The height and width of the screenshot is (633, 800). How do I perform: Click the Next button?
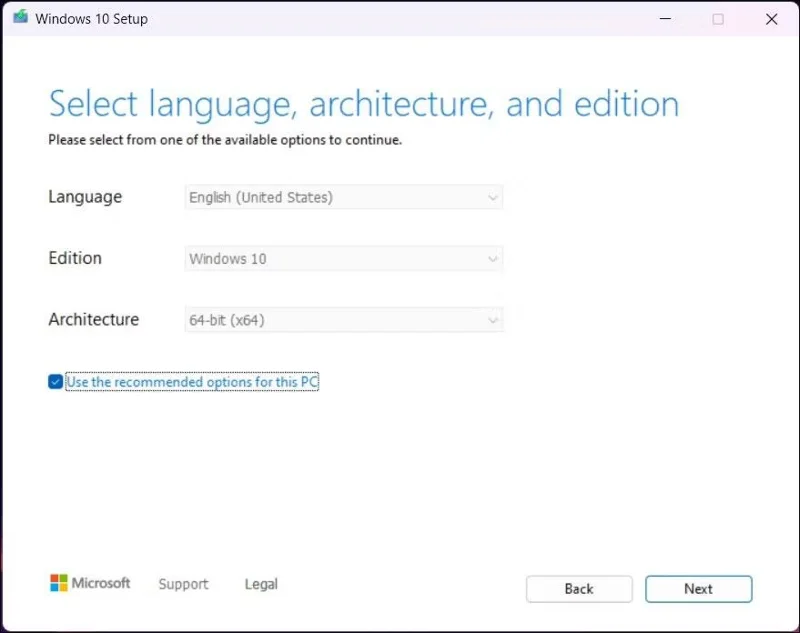[698, 589]
